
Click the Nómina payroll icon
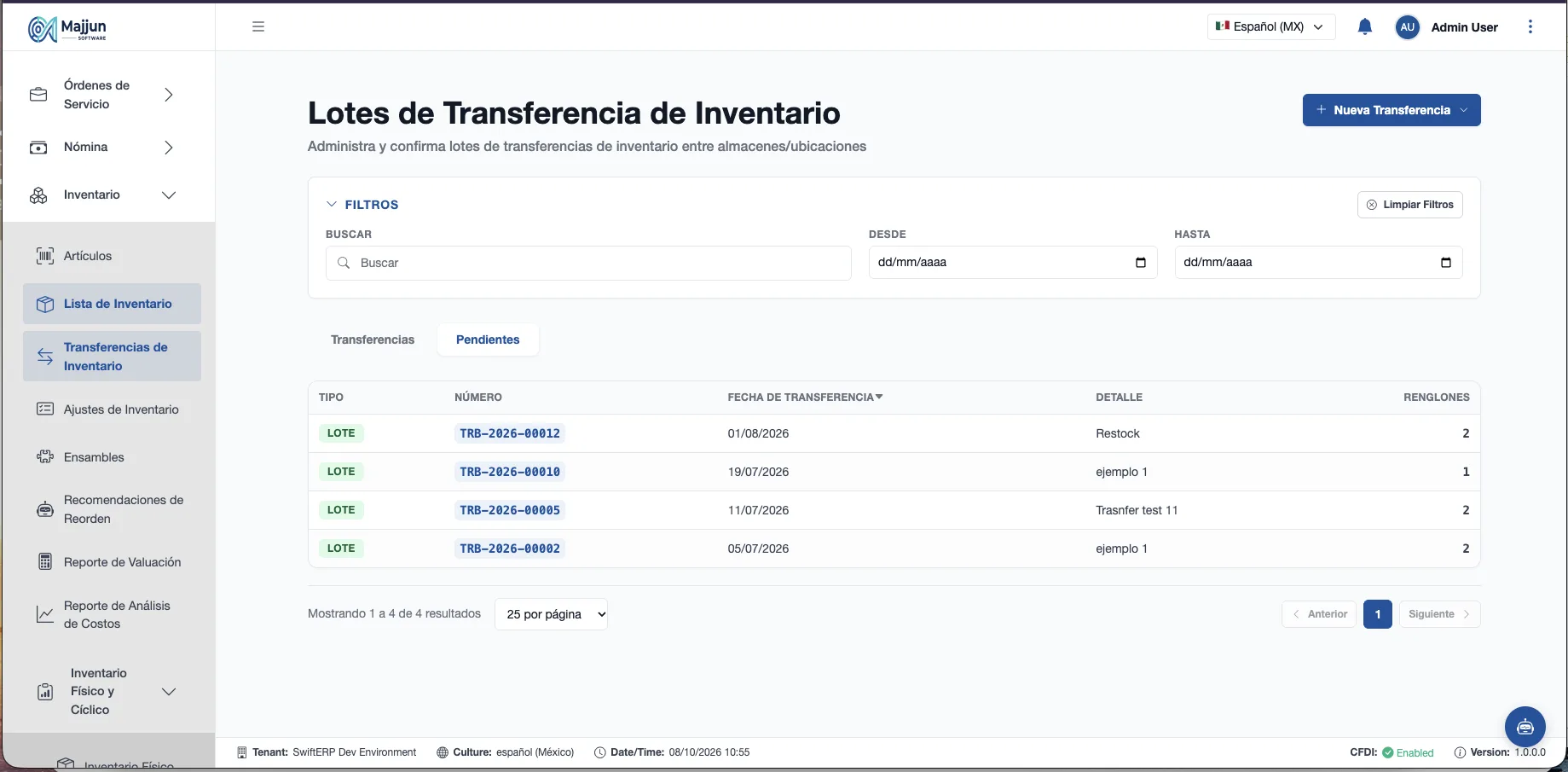[x=38, y=148]
